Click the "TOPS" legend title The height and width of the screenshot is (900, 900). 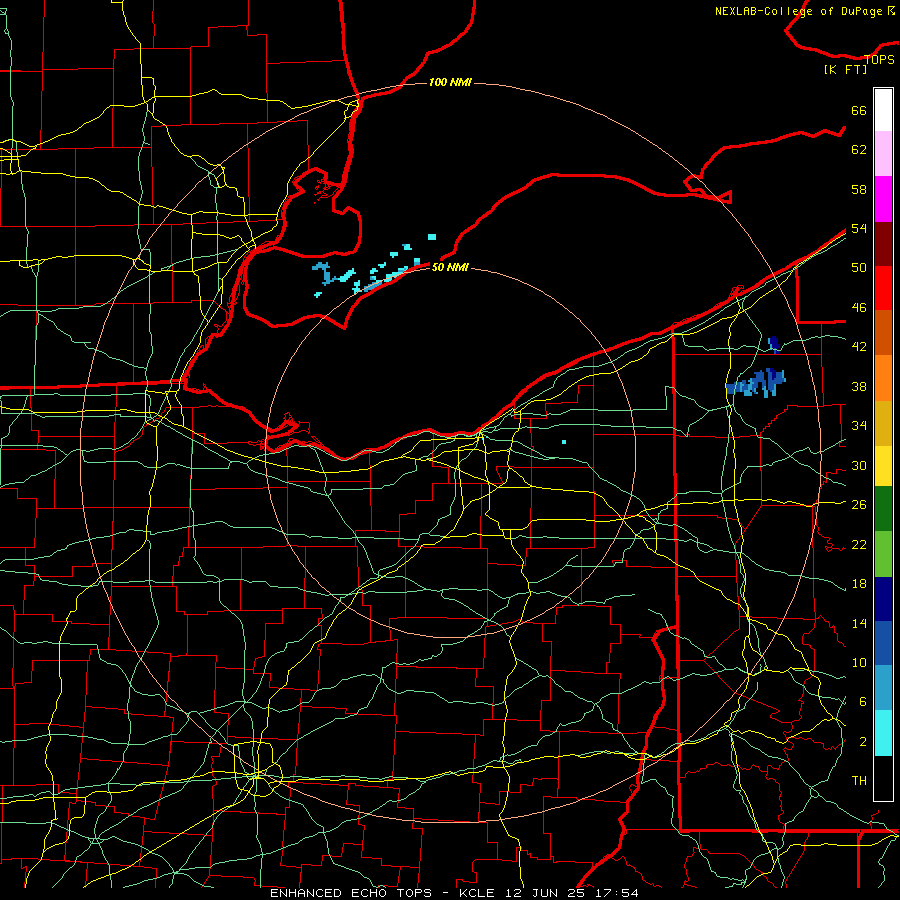tap(879, 60)
